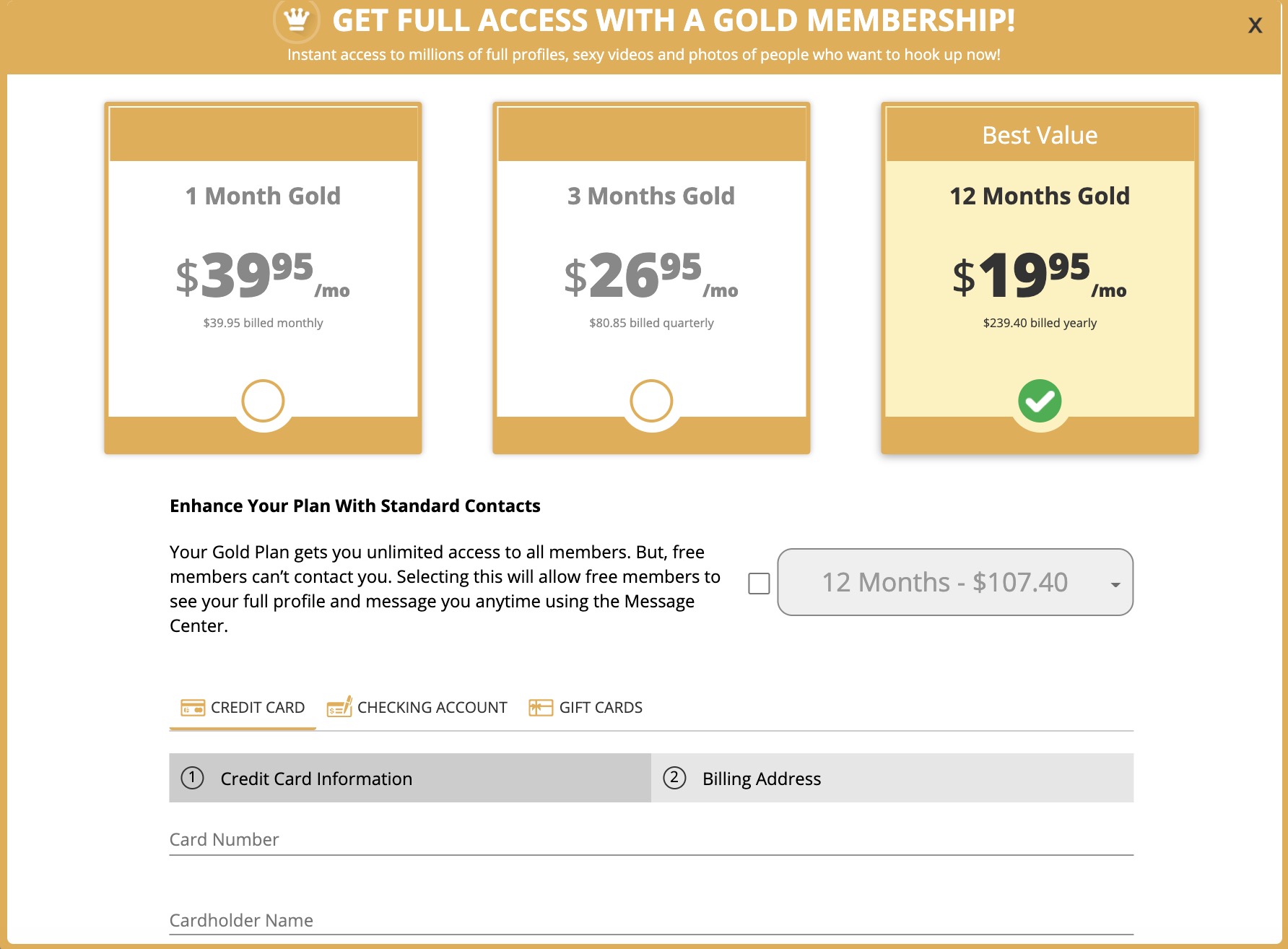Open the Credit Card Information step

click(x=410, y=778)
